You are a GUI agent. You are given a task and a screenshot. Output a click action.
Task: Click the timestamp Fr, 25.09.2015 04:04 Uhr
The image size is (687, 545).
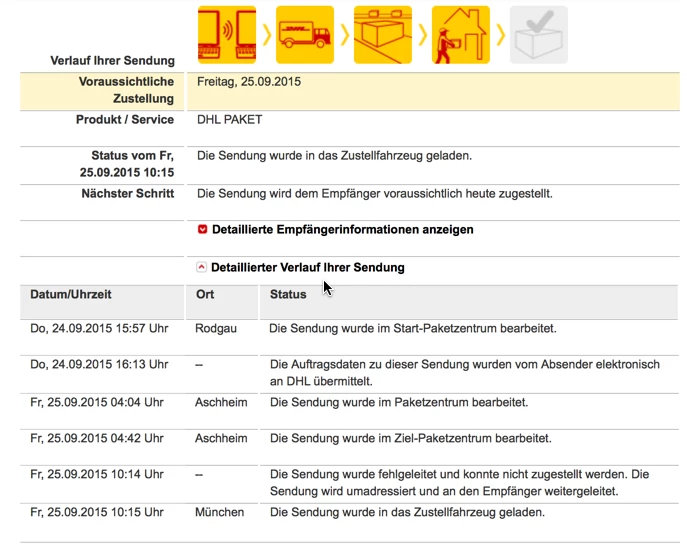97,403
